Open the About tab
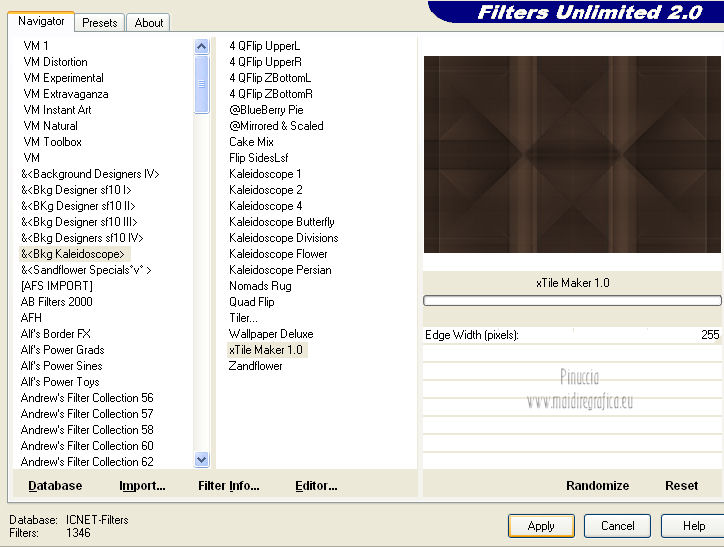Viewport: 724px width, 547px height. [x=148, y=23]
